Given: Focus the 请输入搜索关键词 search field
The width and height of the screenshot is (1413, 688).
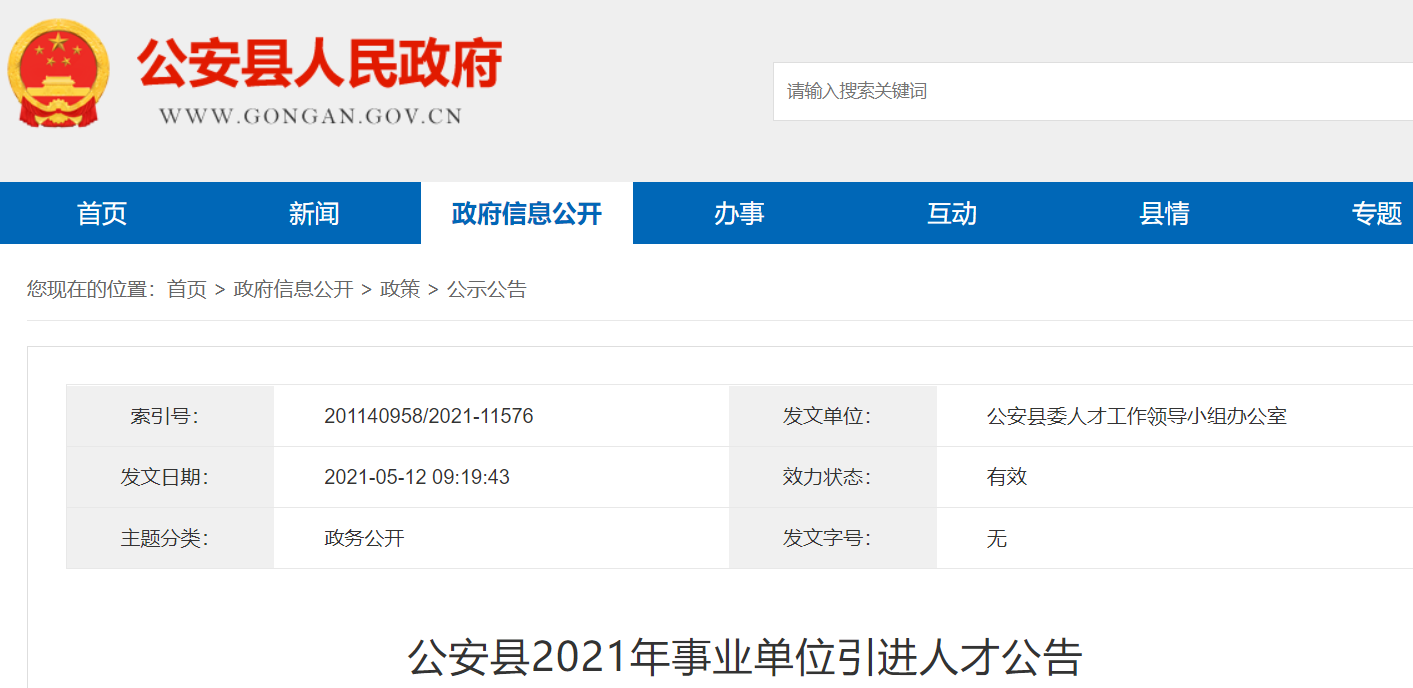Looking at the screenshot, I should [1092, 91].
